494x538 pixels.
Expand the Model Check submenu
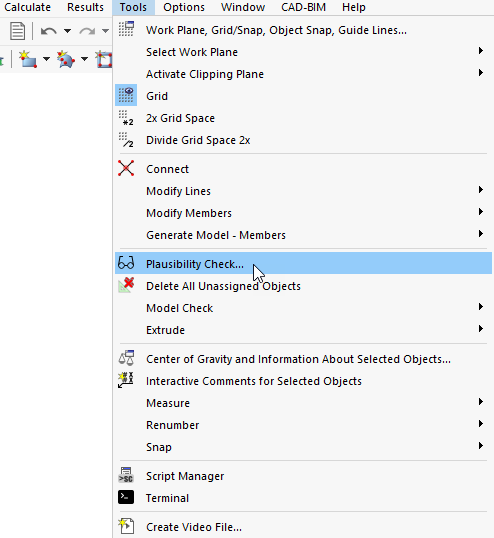[x=303, y=308]
